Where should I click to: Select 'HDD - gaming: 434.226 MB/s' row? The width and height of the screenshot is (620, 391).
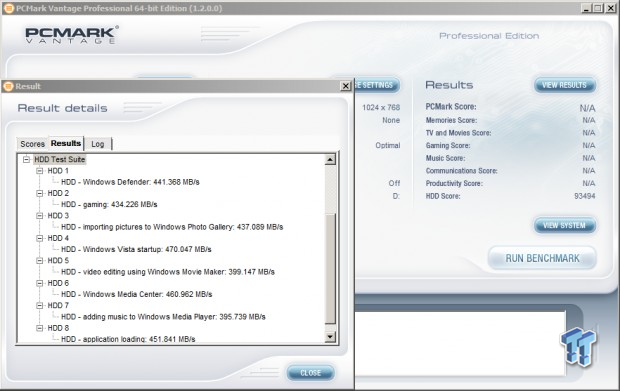[109, 204]
